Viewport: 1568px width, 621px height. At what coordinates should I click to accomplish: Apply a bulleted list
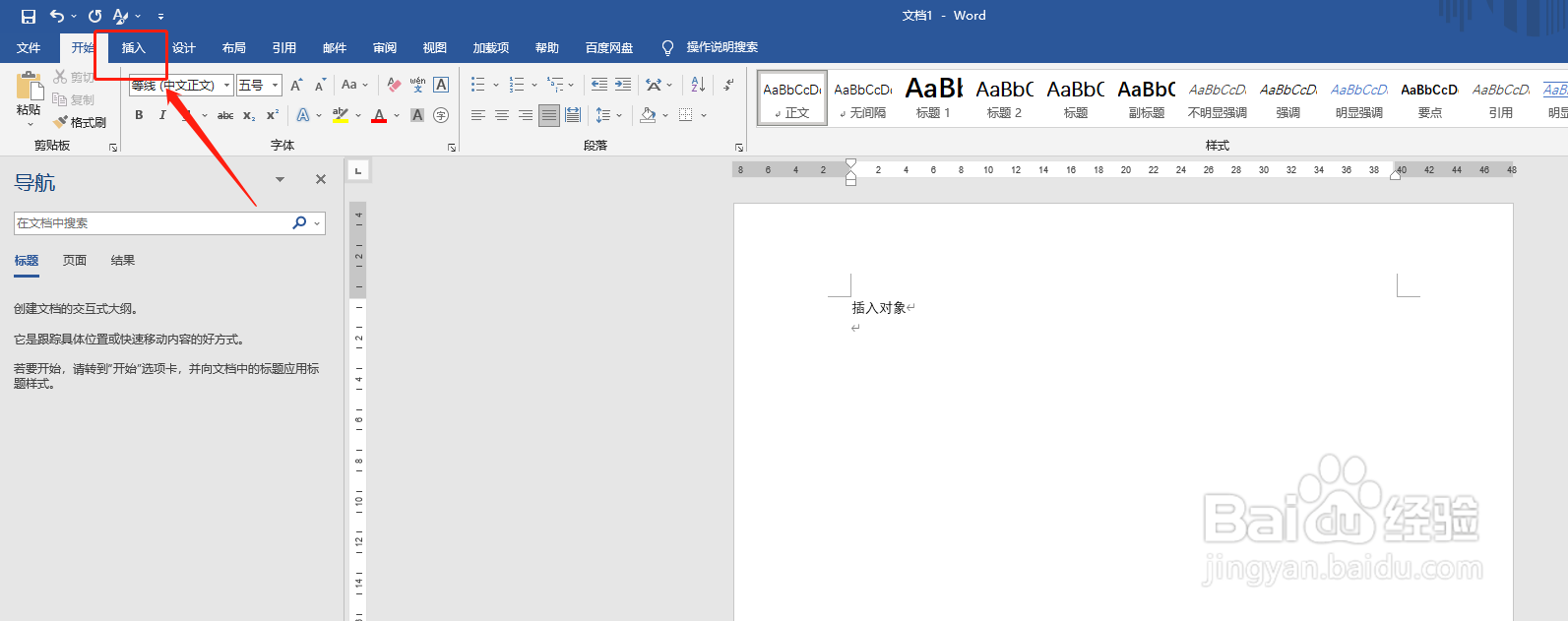tap(477, 86)
